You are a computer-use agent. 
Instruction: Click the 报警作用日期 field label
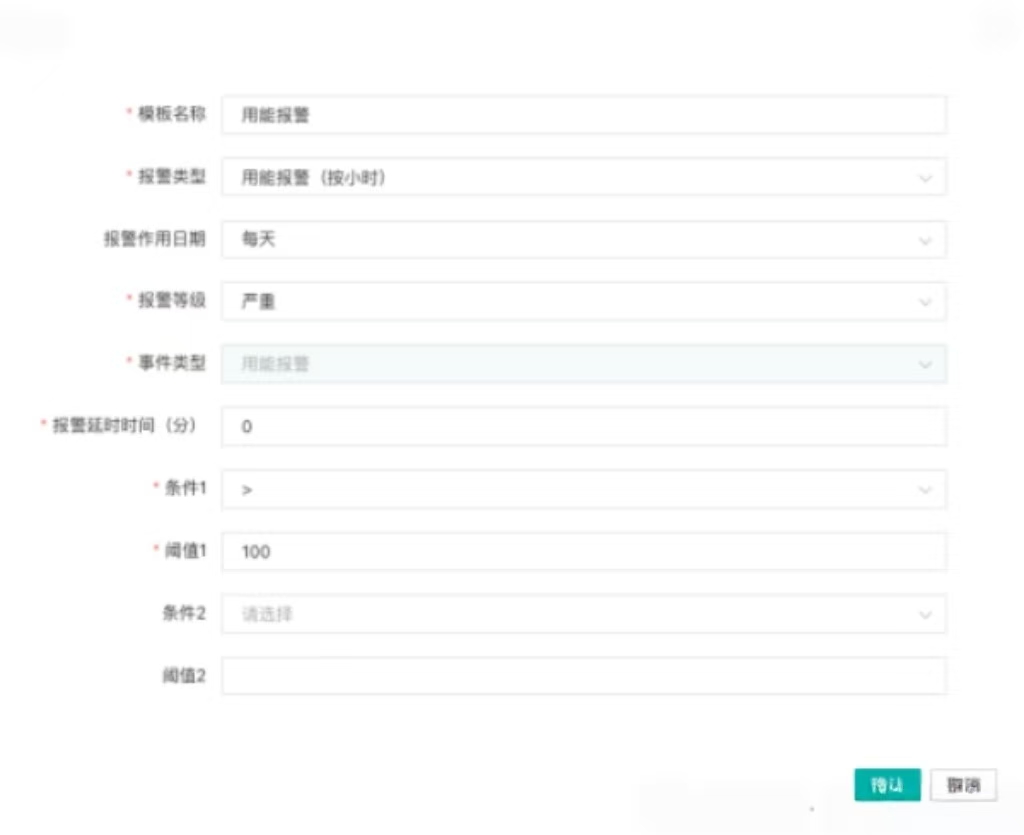pyautogui.click(x=154, y=239)
